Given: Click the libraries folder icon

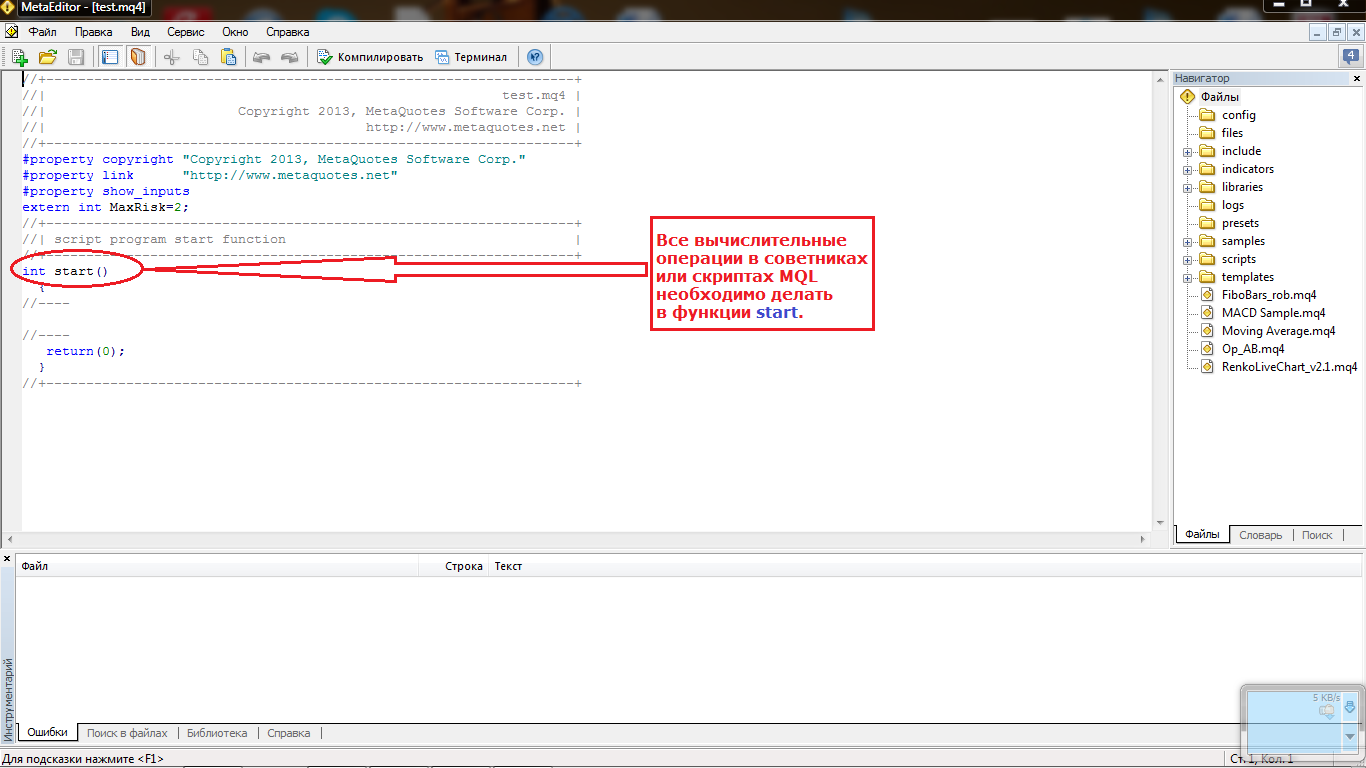Looking at the screenshot, I should 1206,187.
